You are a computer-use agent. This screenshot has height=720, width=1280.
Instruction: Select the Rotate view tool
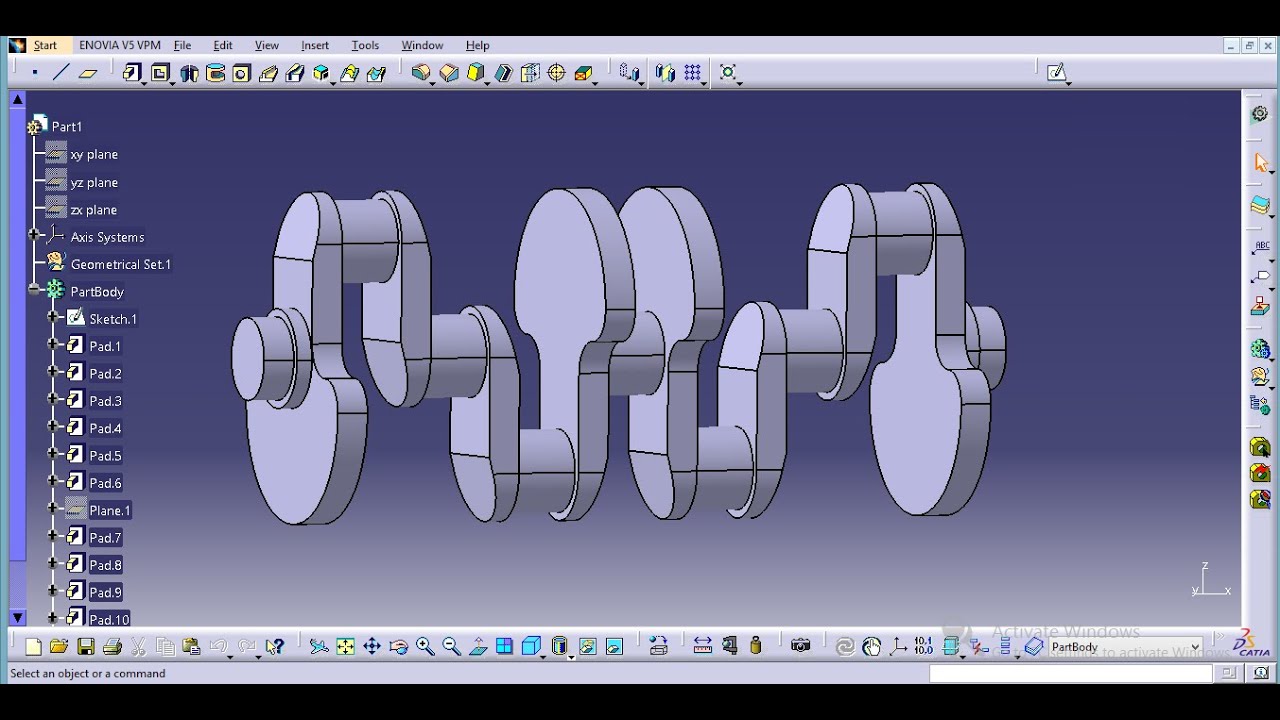tap(398, 647)
